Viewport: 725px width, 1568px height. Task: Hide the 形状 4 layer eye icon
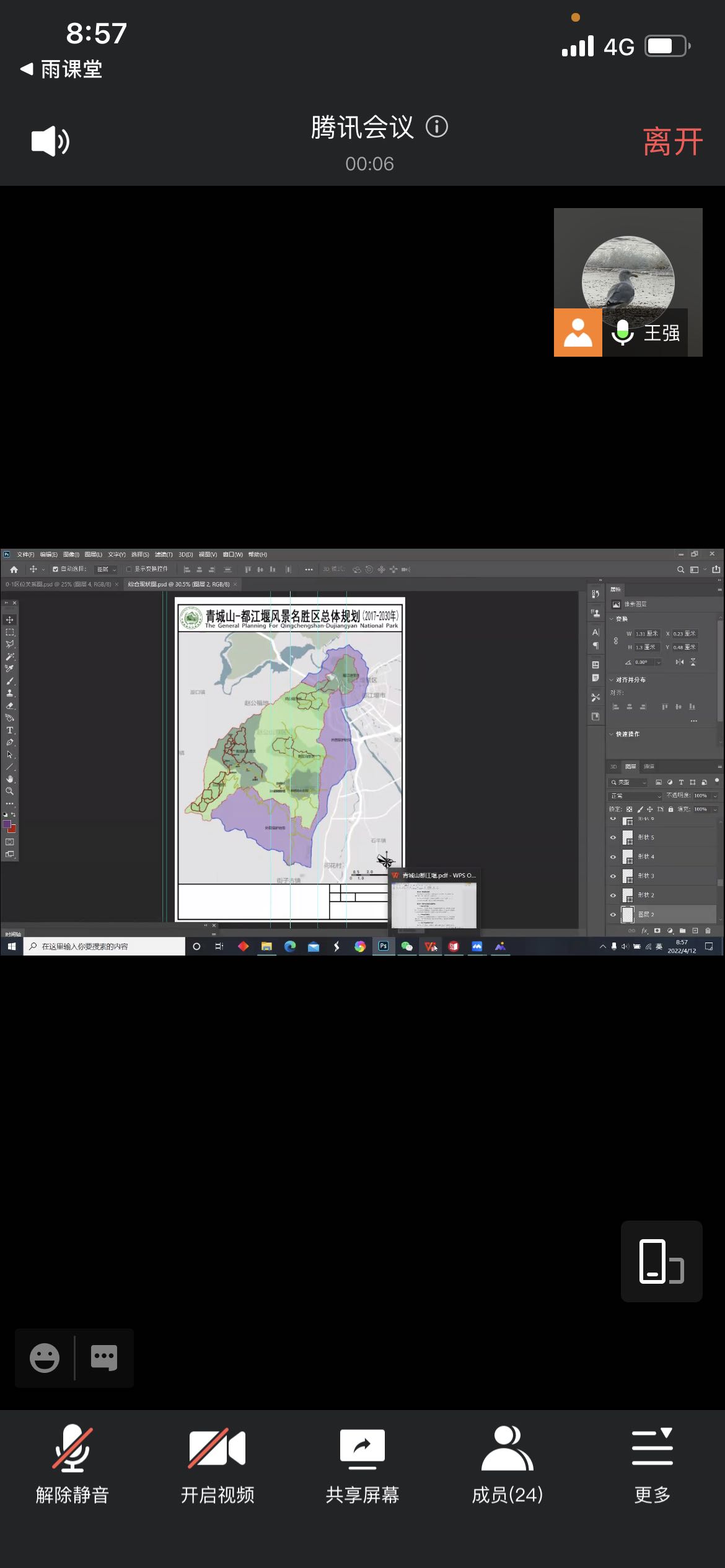[613, 857]
